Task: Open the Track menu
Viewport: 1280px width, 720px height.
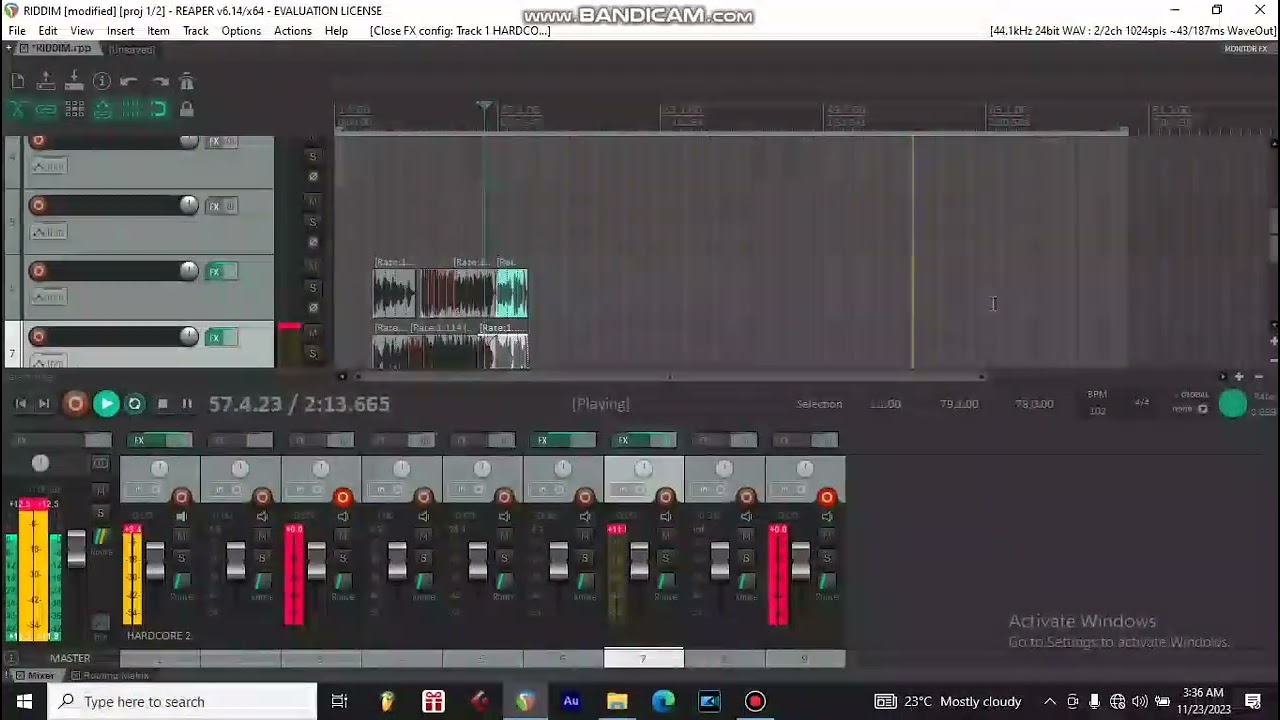Action: point(195,31)
